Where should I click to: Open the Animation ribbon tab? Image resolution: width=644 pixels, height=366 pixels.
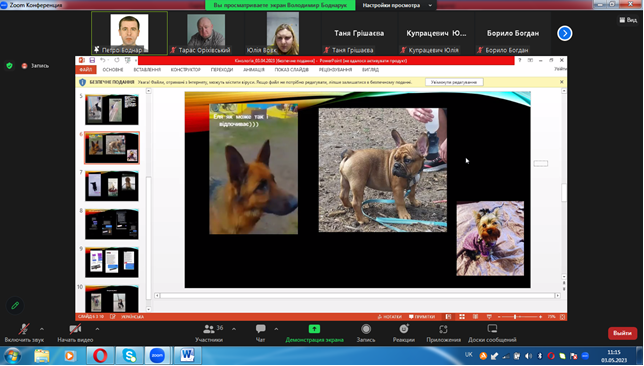point(253,70)
